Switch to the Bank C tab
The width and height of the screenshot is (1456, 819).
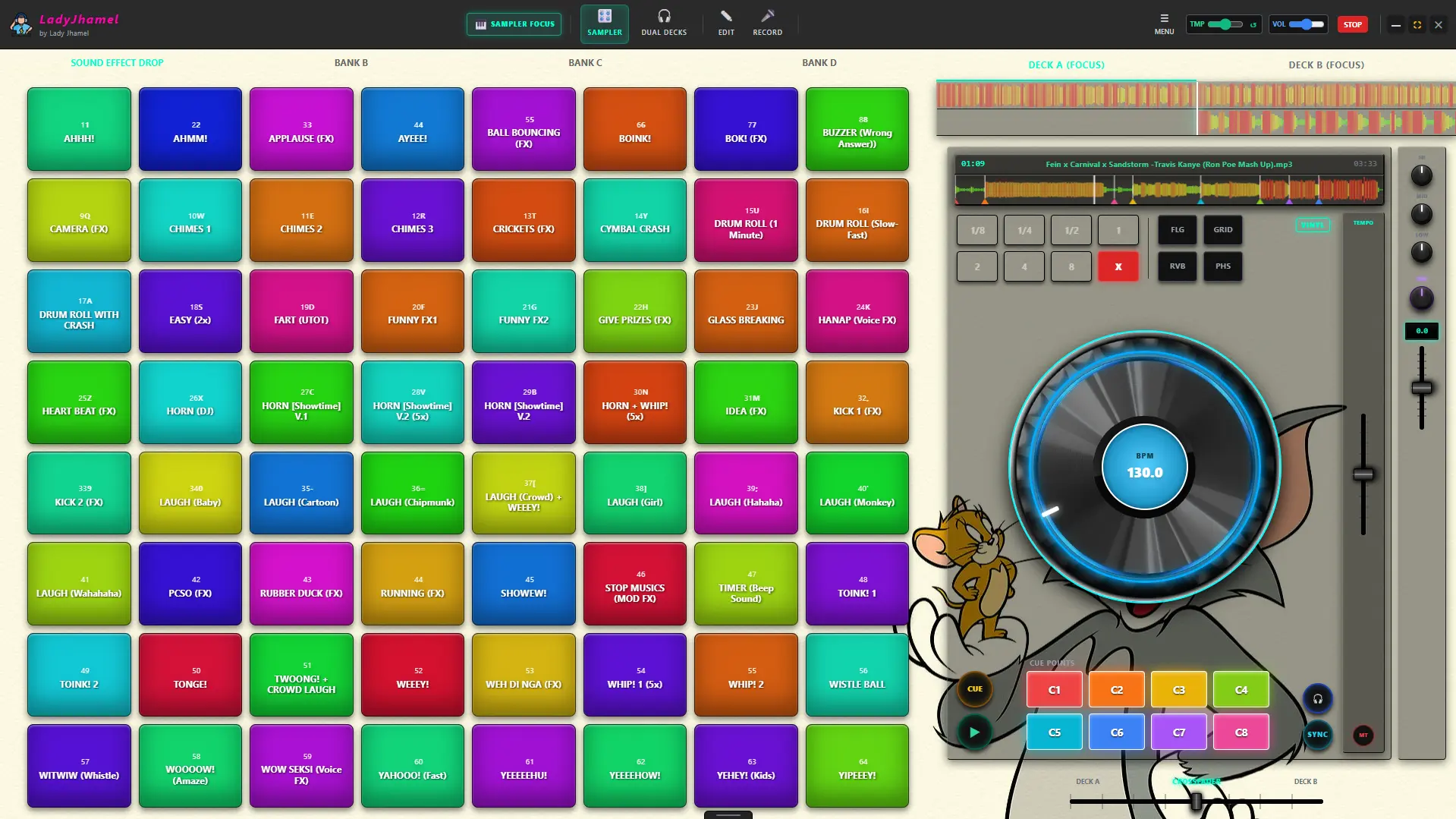coord(585,63)
